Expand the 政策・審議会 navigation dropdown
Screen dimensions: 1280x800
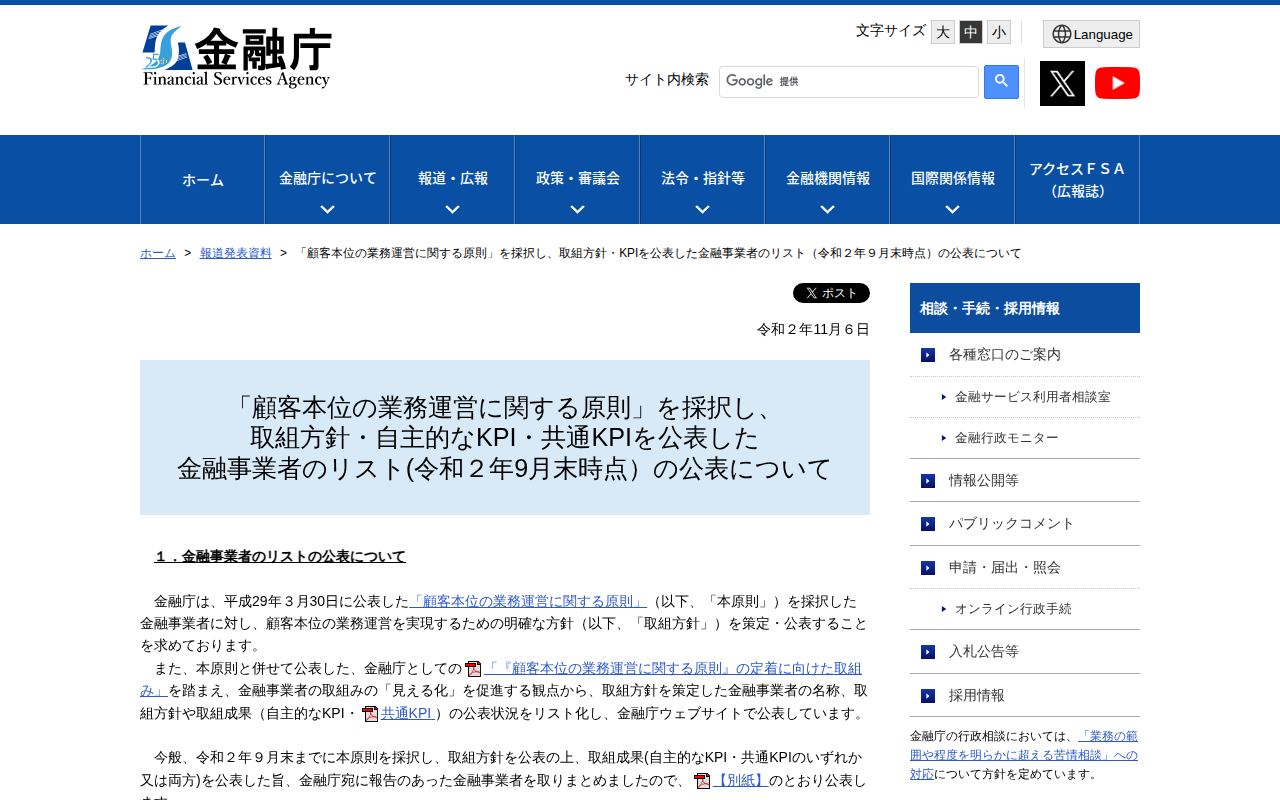(x=576, y=179)
